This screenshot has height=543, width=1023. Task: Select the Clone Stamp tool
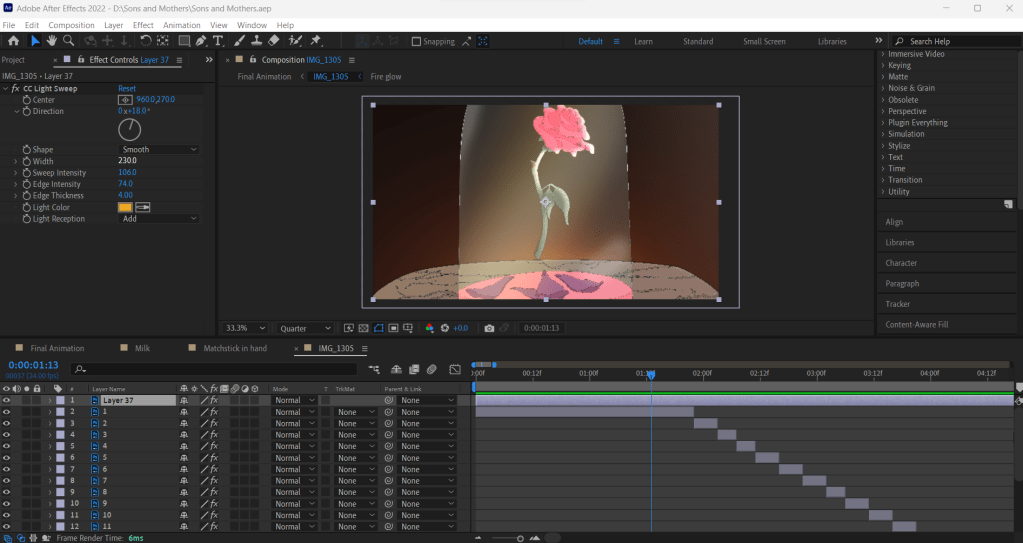257,41
